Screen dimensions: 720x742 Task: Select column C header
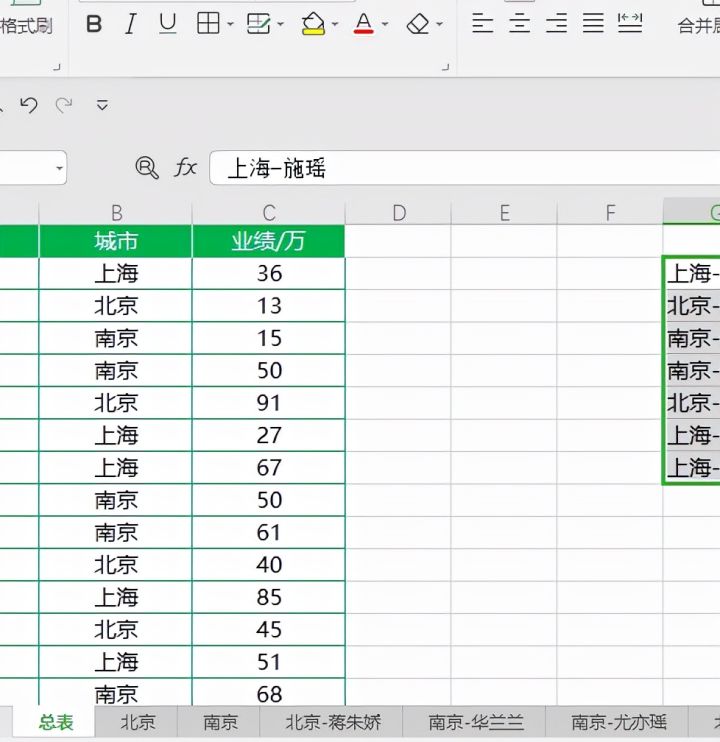pos(269,213)
